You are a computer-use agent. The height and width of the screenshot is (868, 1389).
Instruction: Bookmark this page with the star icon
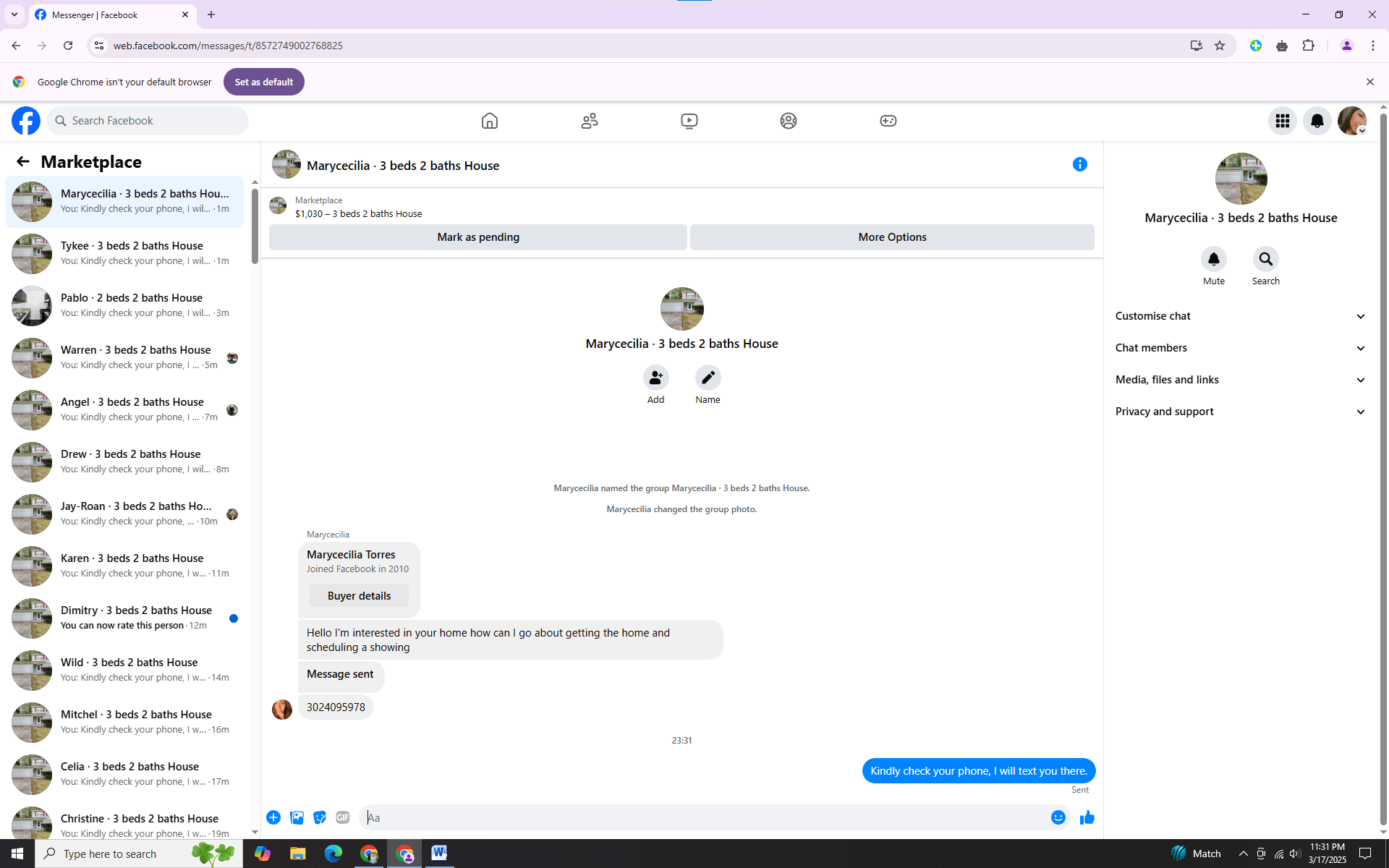(x=1220, y=46)
